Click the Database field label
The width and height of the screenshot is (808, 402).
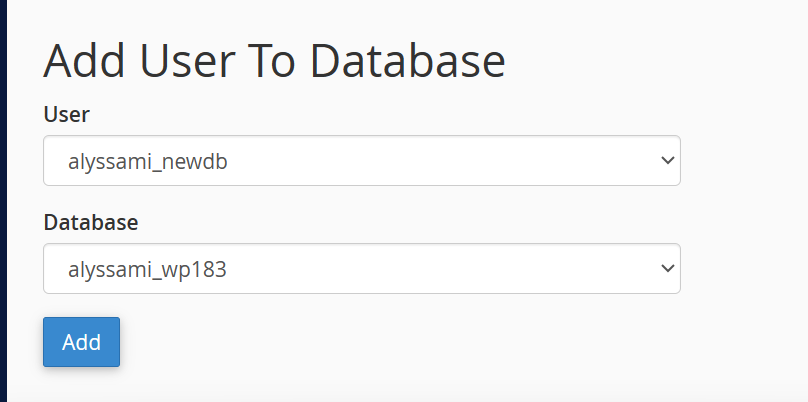tap(91, 222)
